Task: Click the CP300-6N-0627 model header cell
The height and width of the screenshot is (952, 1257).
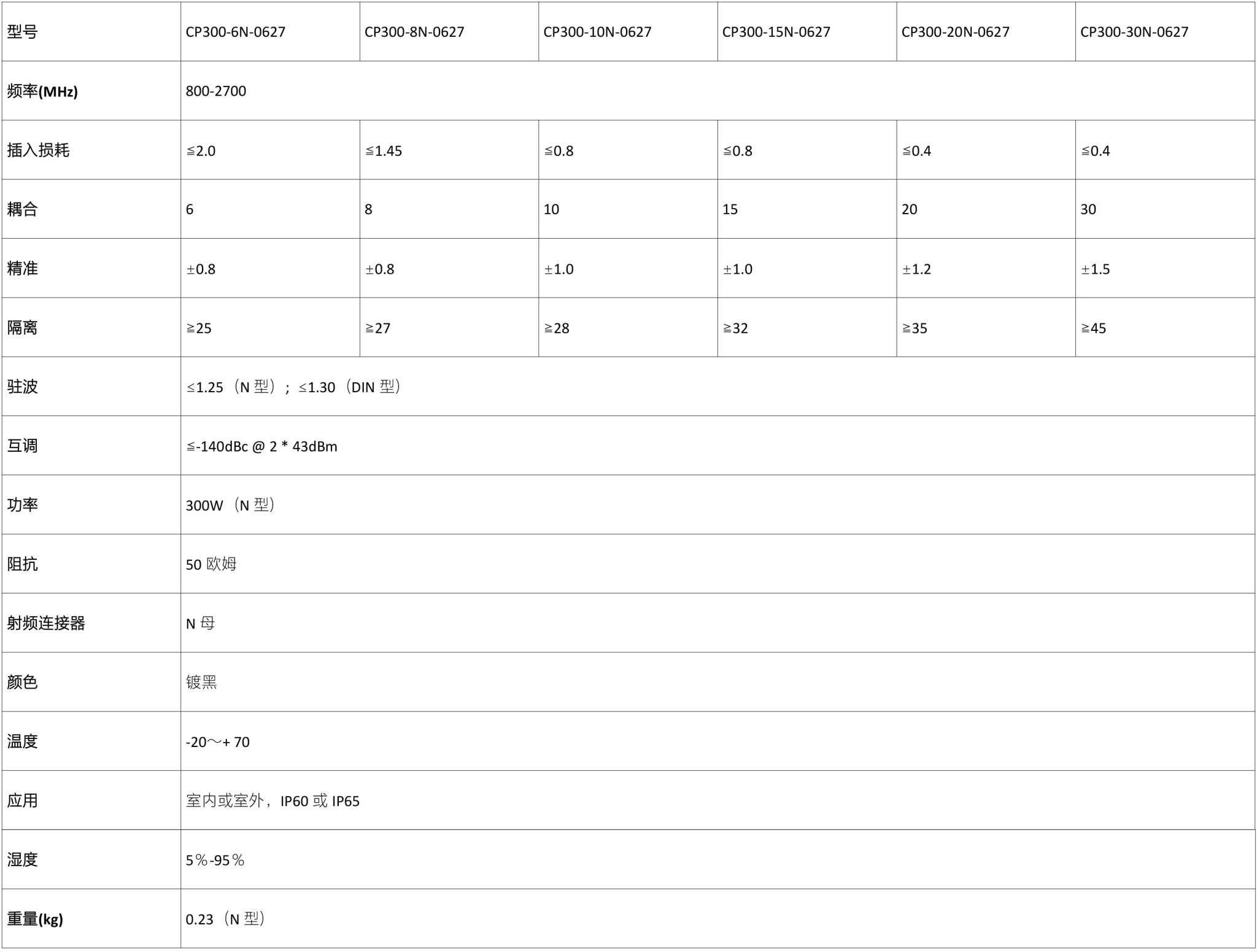Action: (270, 31)
